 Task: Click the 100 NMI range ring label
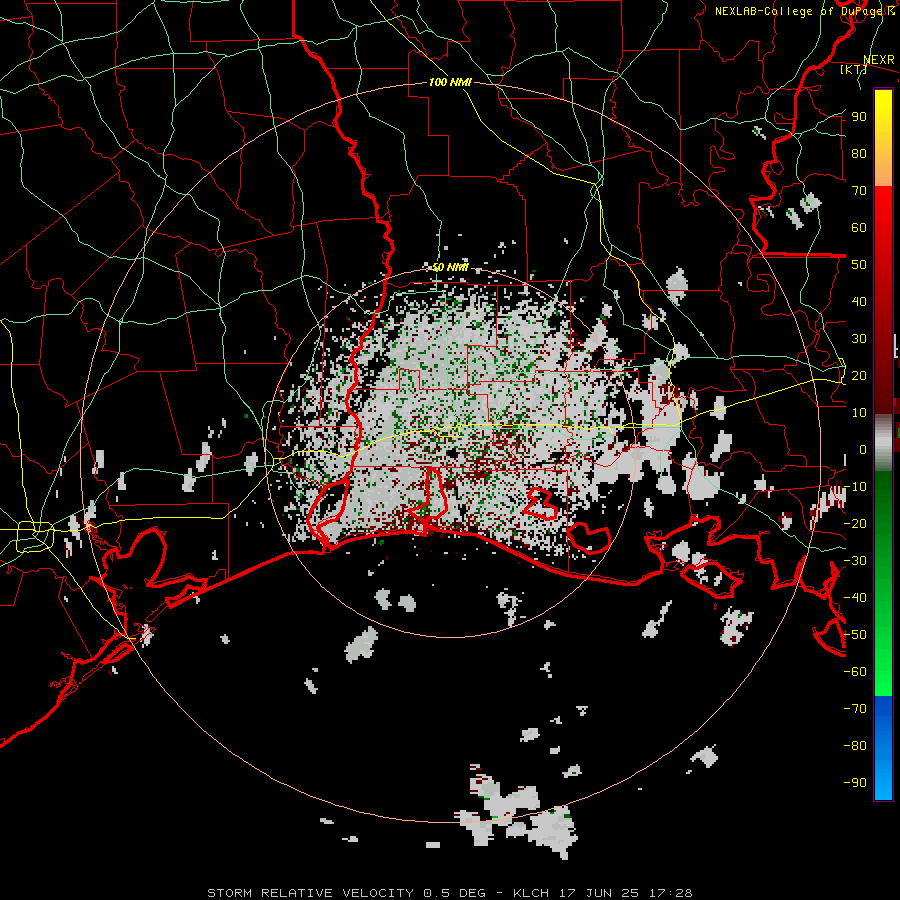pyautogui.click(x=450, y=83)
